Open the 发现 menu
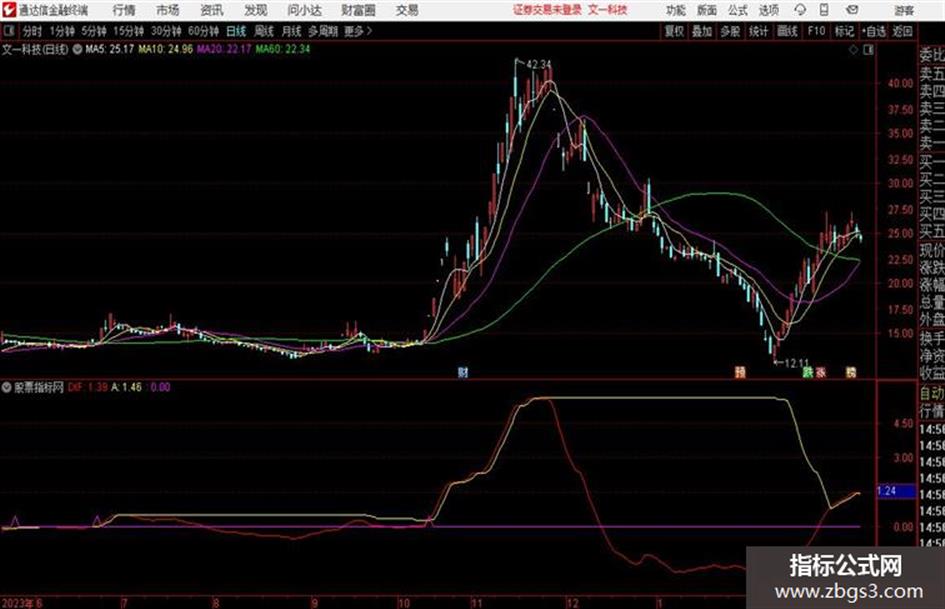The image size is (945, 609). 255,10
